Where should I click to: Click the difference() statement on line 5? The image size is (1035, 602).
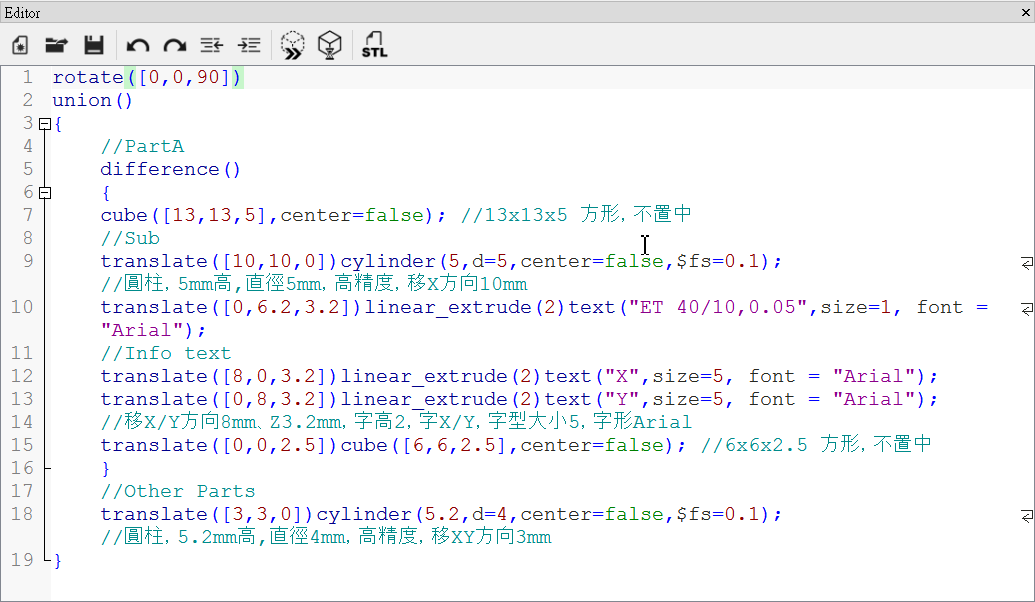[170, 170]
